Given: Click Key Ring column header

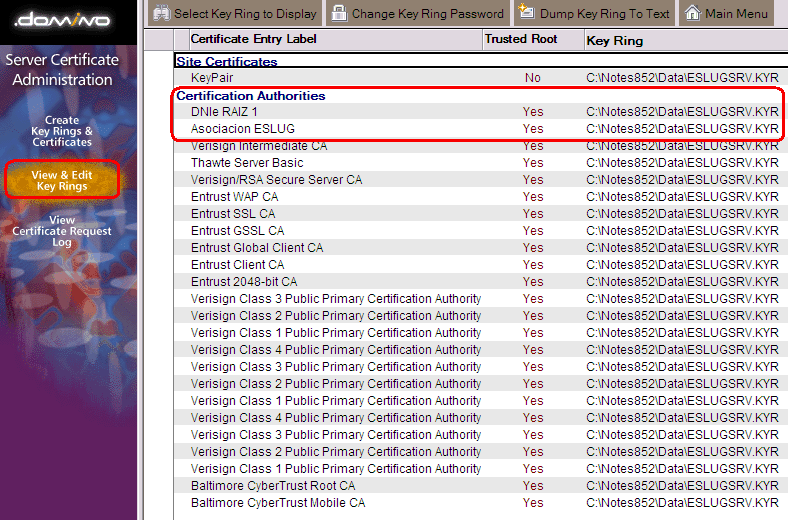Looking at the screenshot, I should click(615, 41).
